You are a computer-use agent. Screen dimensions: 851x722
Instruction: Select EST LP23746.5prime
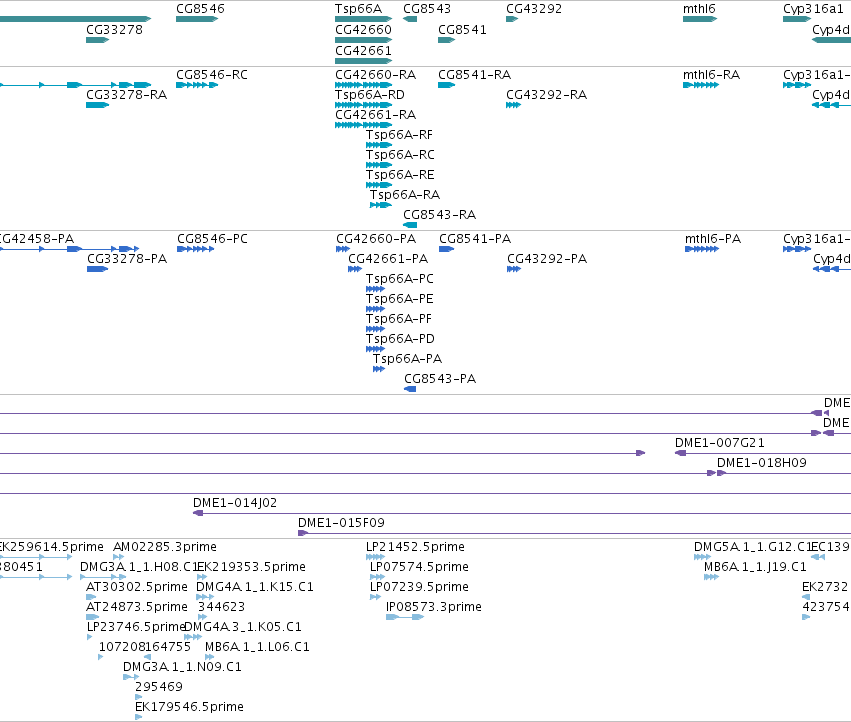pos(137,627)
